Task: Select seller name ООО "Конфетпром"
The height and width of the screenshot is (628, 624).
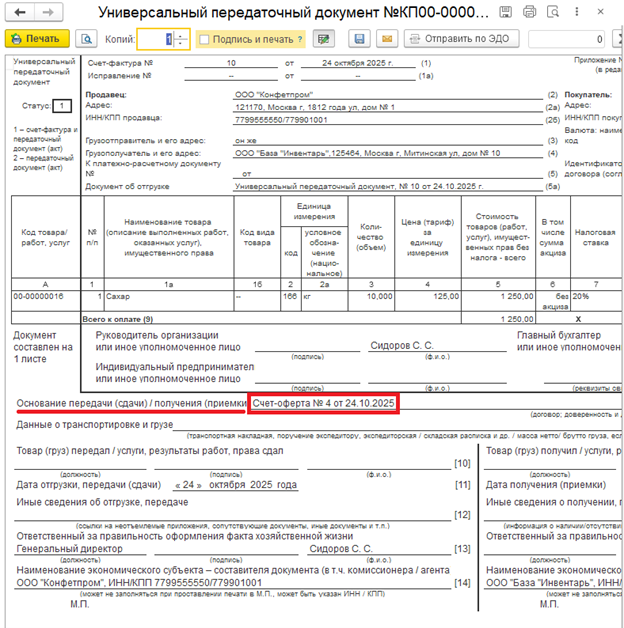Action: 274,95
